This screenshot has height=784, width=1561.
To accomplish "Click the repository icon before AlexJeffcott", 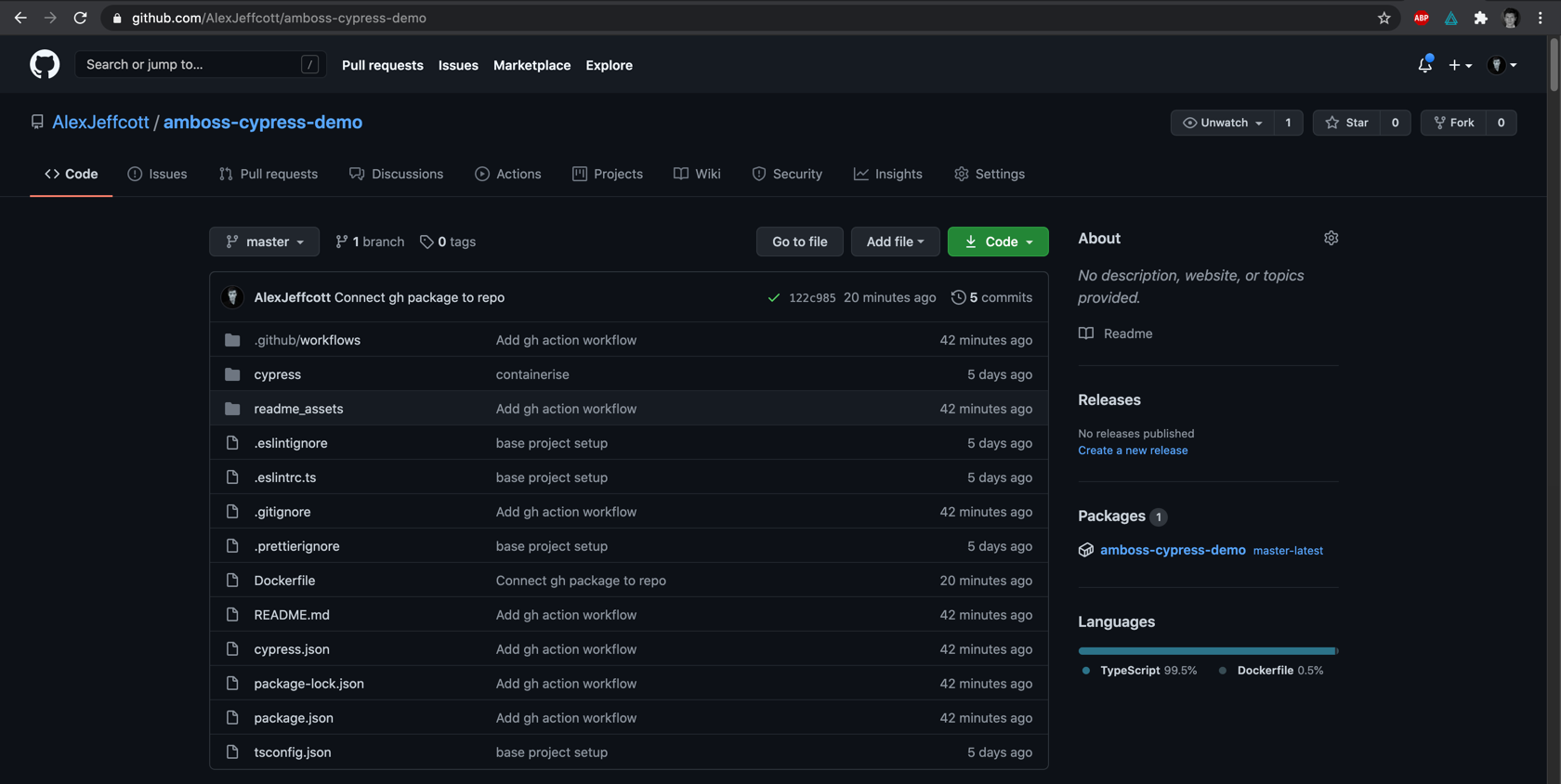I will coord(37,122).
